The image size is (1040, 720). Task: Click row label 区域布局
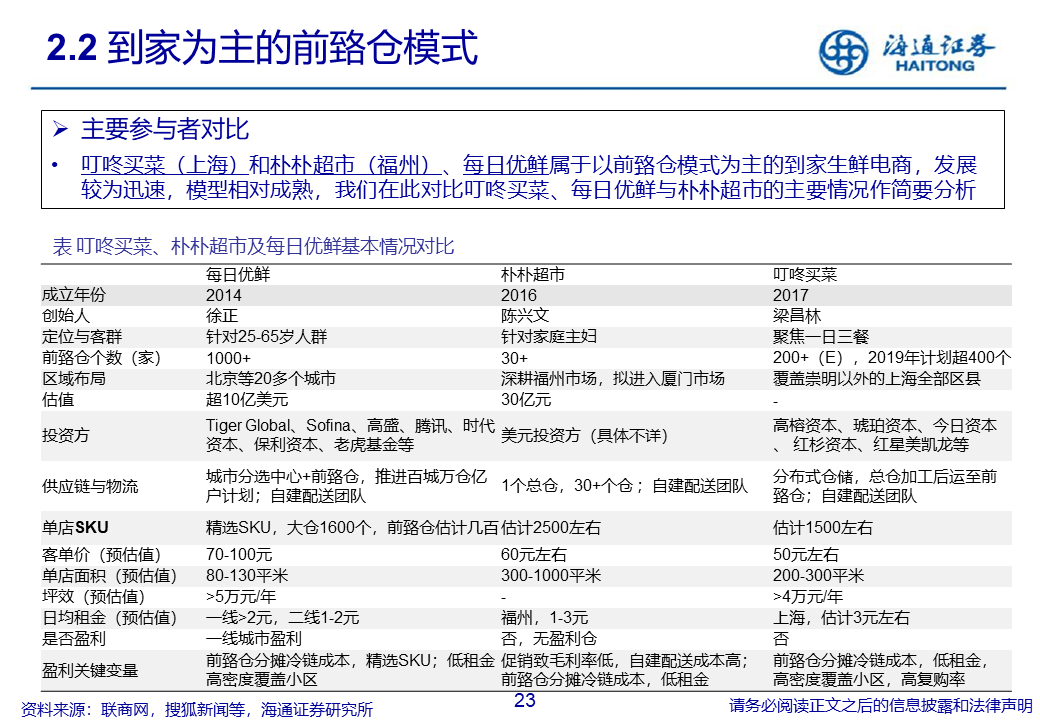point(74,379)
